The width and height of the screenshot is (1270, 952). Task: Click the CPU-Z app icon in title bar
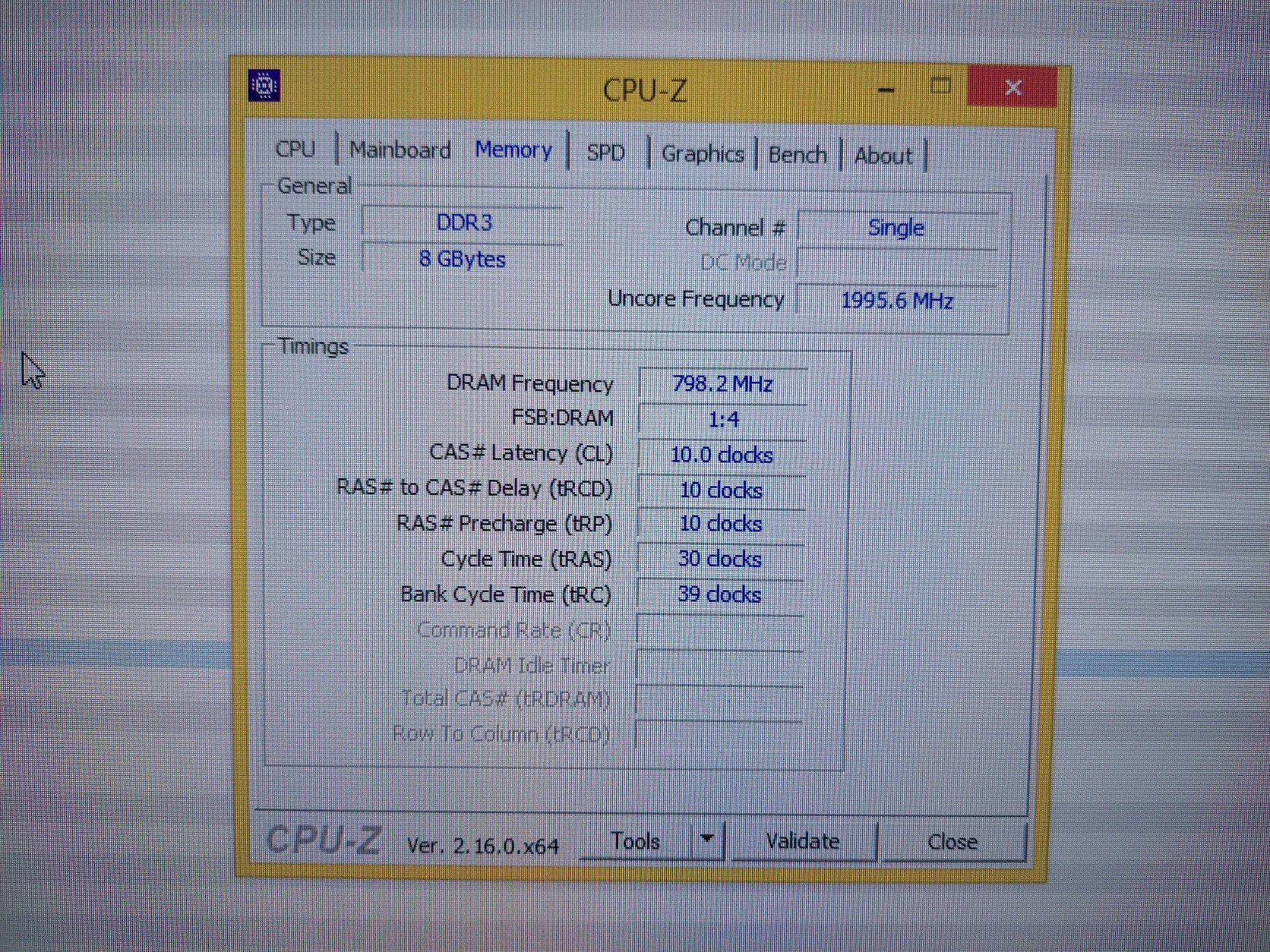pos(264,85)
